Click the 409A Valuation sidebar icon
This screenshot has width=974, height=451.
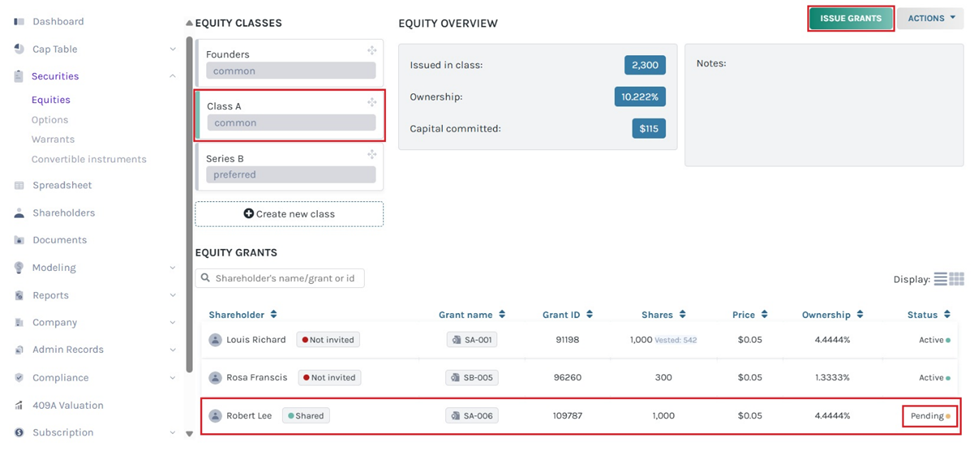(19, 405)
